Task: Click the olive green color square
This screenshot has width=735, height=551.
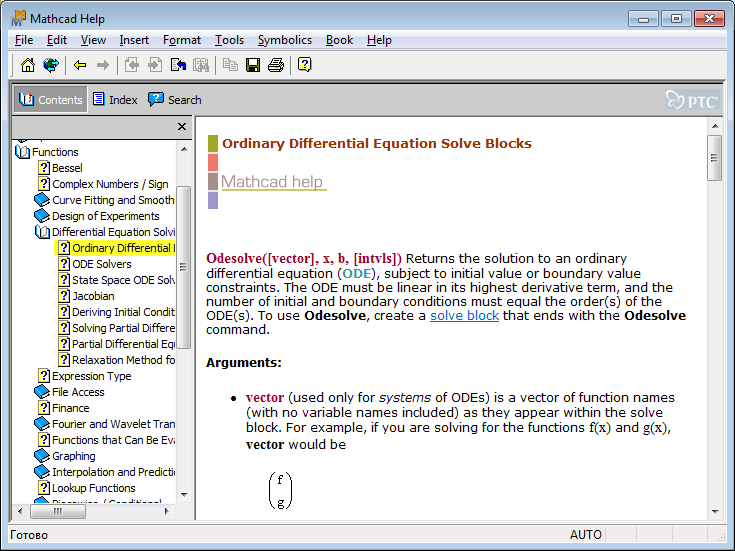Action: click(213, 143)
